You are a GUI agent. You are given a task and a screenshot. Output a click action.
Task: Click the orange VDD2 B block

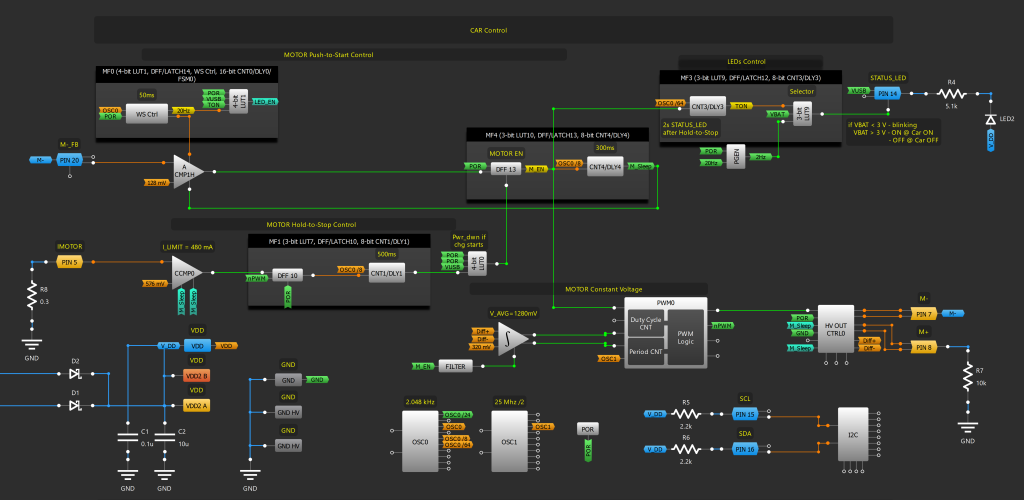pos(196,376)
